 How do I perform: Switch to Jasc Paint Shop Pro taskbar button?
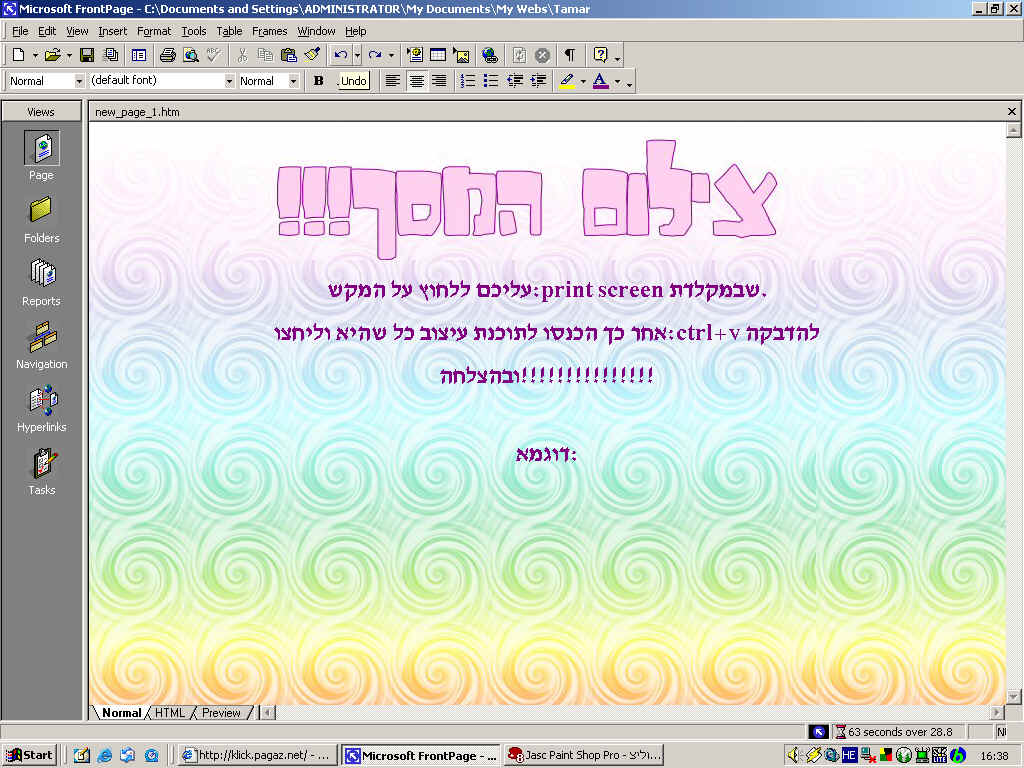(583, 755)
